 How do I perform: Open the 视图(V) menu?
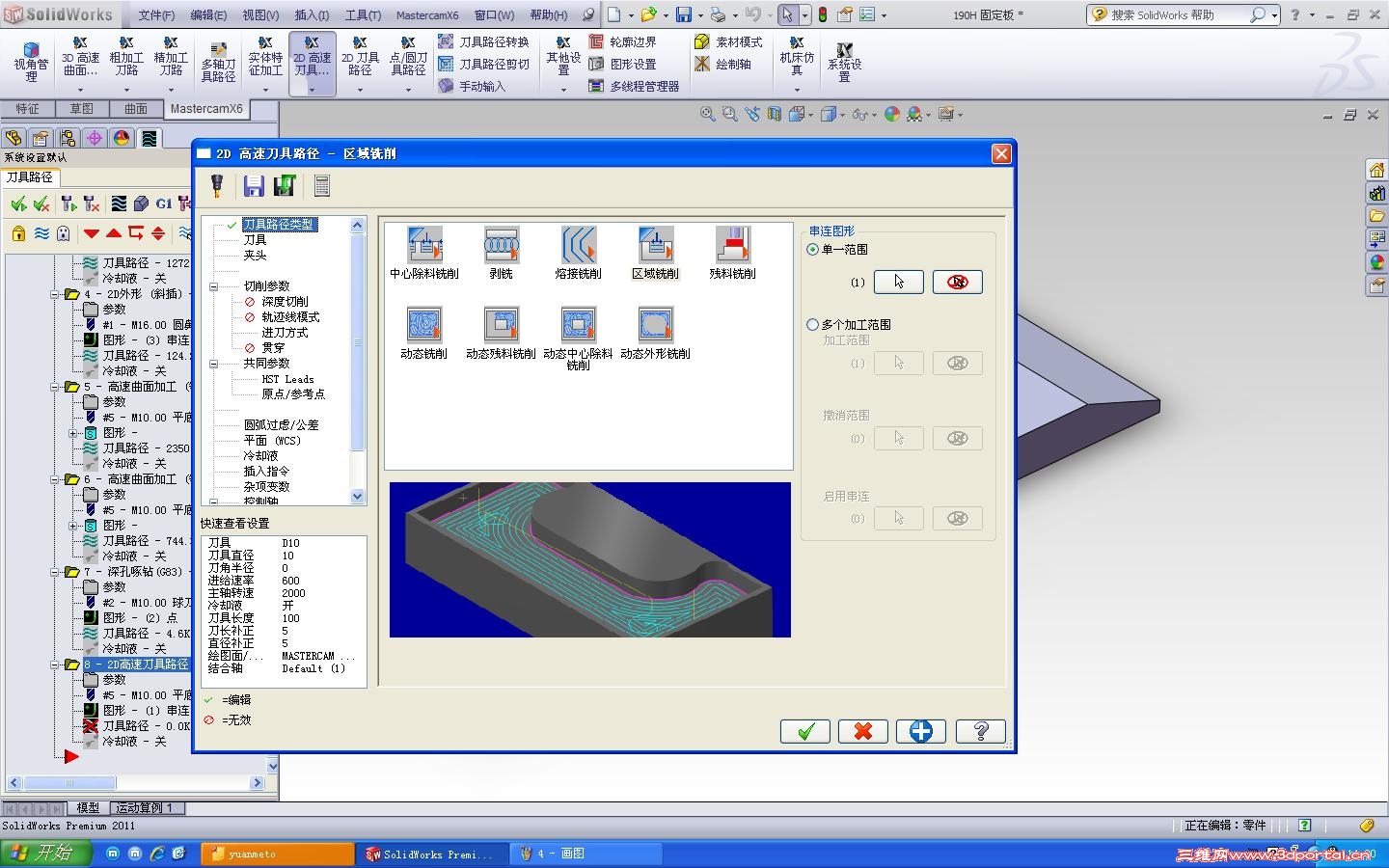(x=260, y=15)
